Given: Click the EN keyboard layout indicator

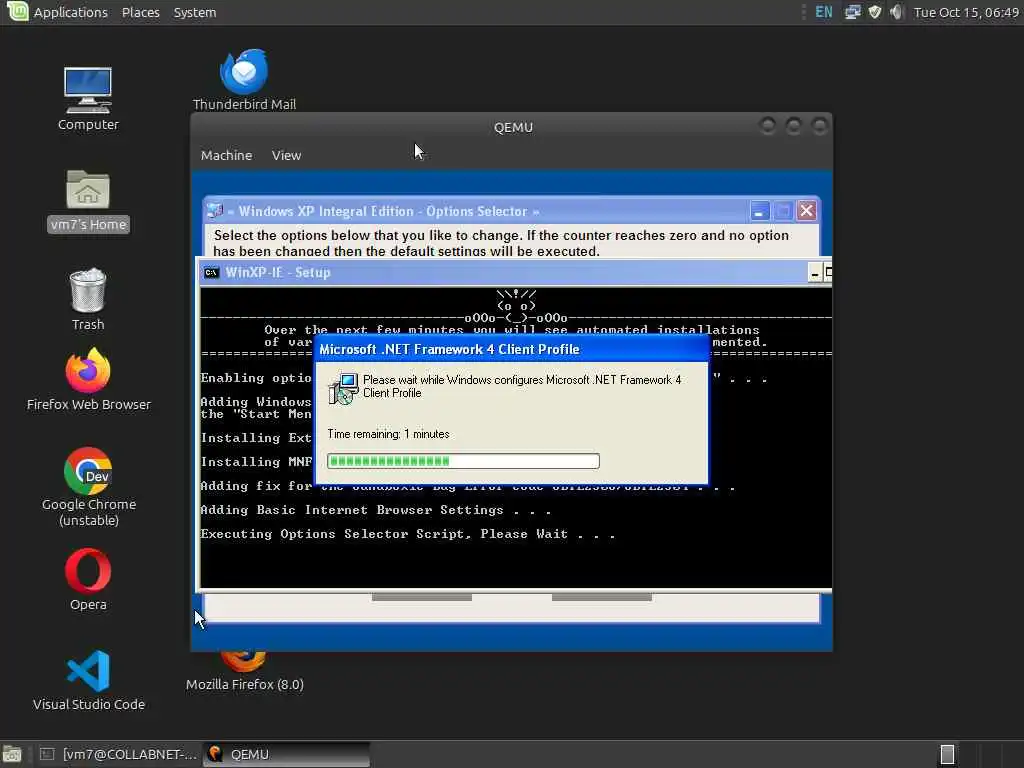Looking at the screenshot, I should click(x=824, y=12).
